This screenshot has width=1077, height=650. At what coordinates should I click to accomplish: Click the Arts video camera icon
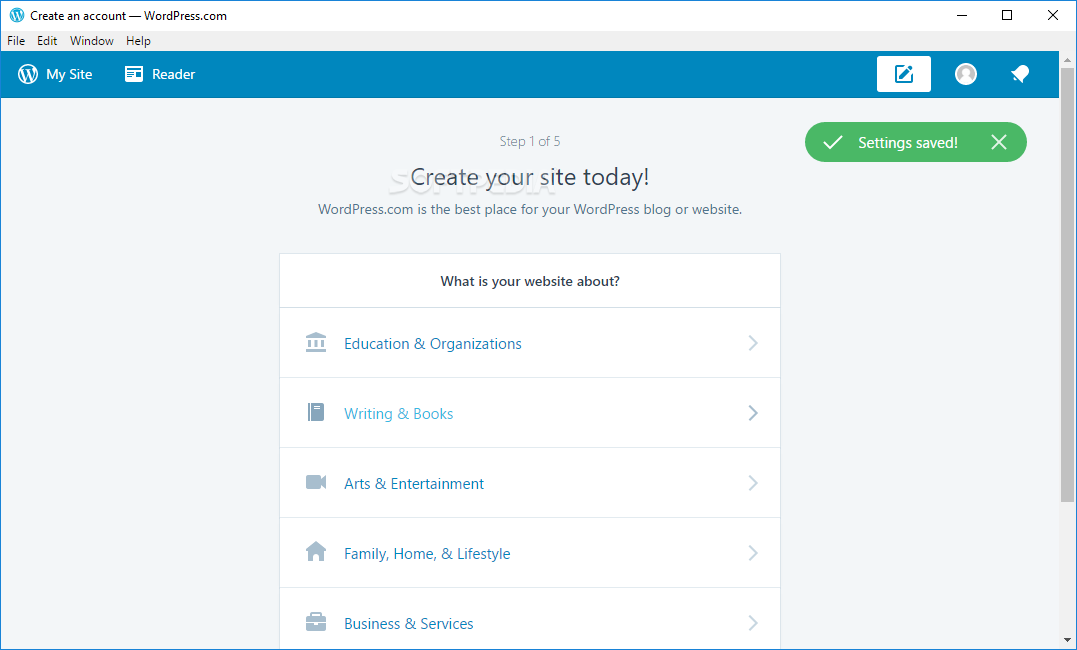coord(316,482)
